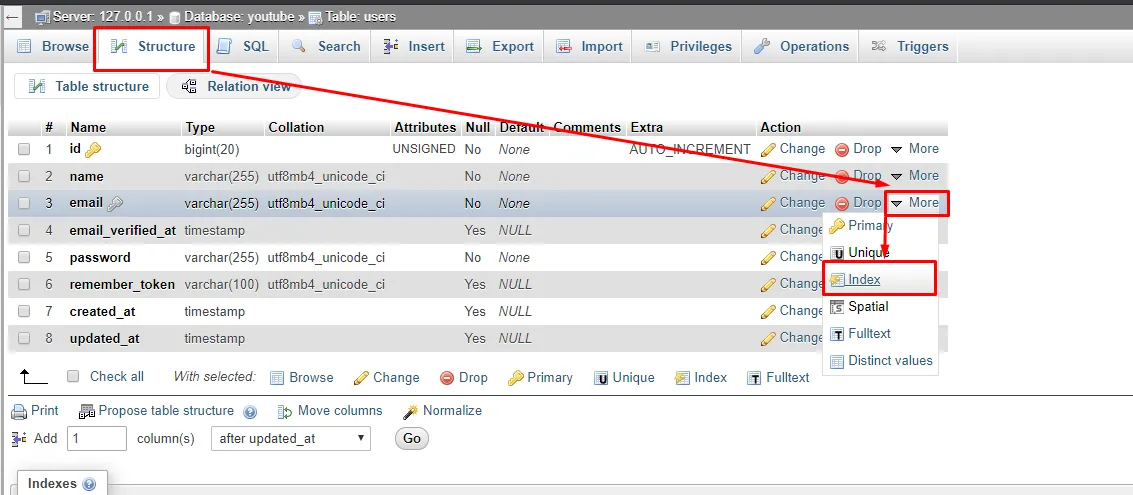The width and height of the screenshot is (1133, 495).
Task: Click Change for the email column
Action: pyautogui.click(x=793, y=202)
